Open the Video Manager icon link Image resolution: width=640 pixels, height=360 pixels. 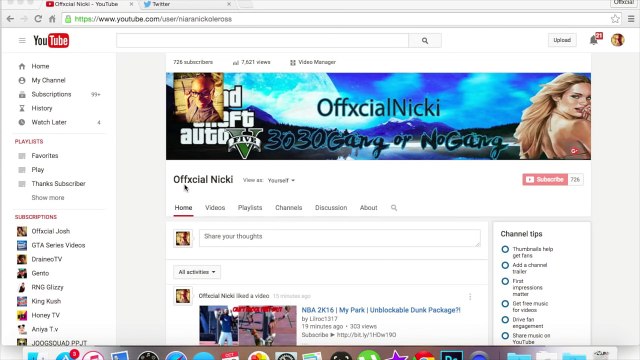point(293,62)
